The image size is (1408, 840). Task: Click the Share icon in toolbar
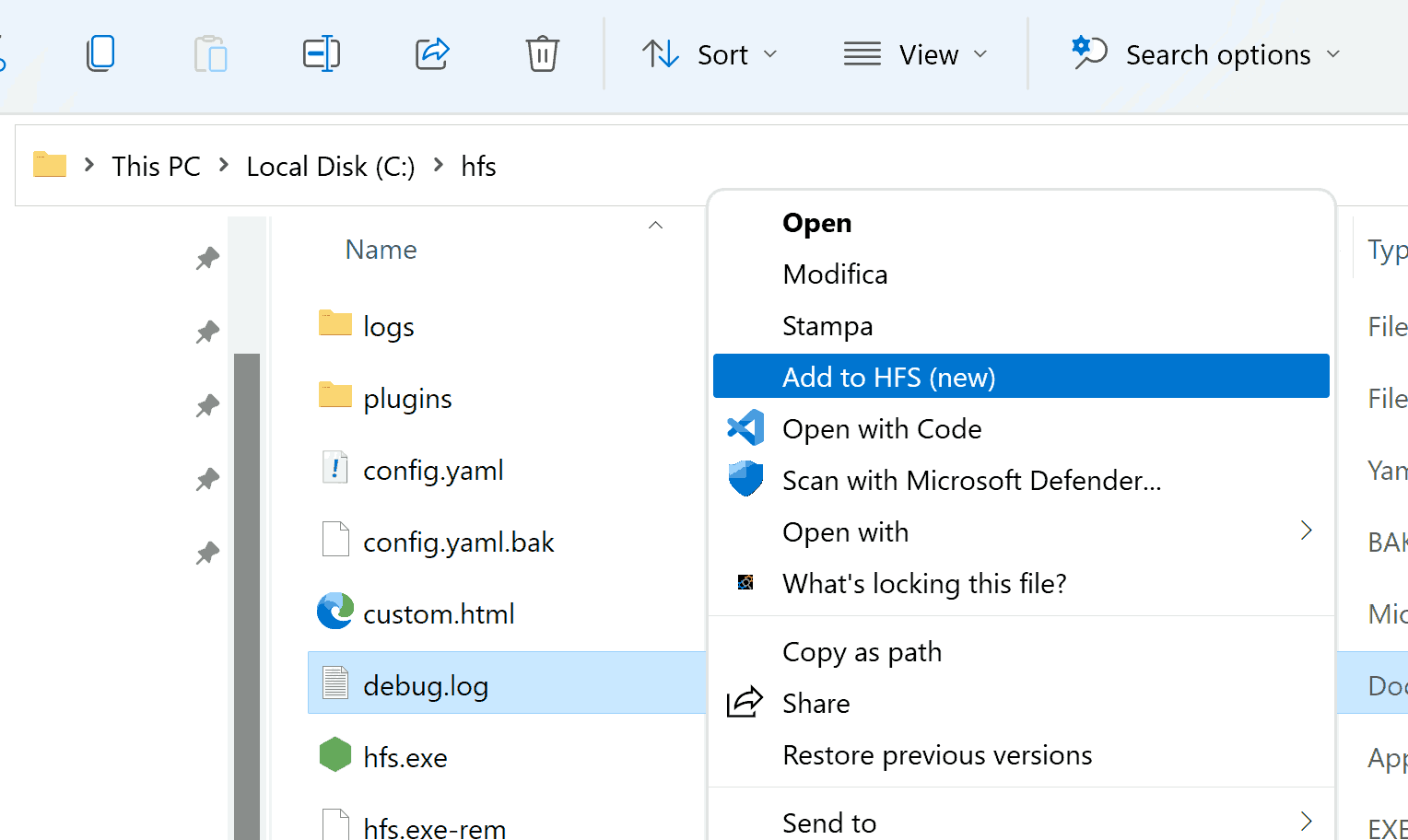432,53
